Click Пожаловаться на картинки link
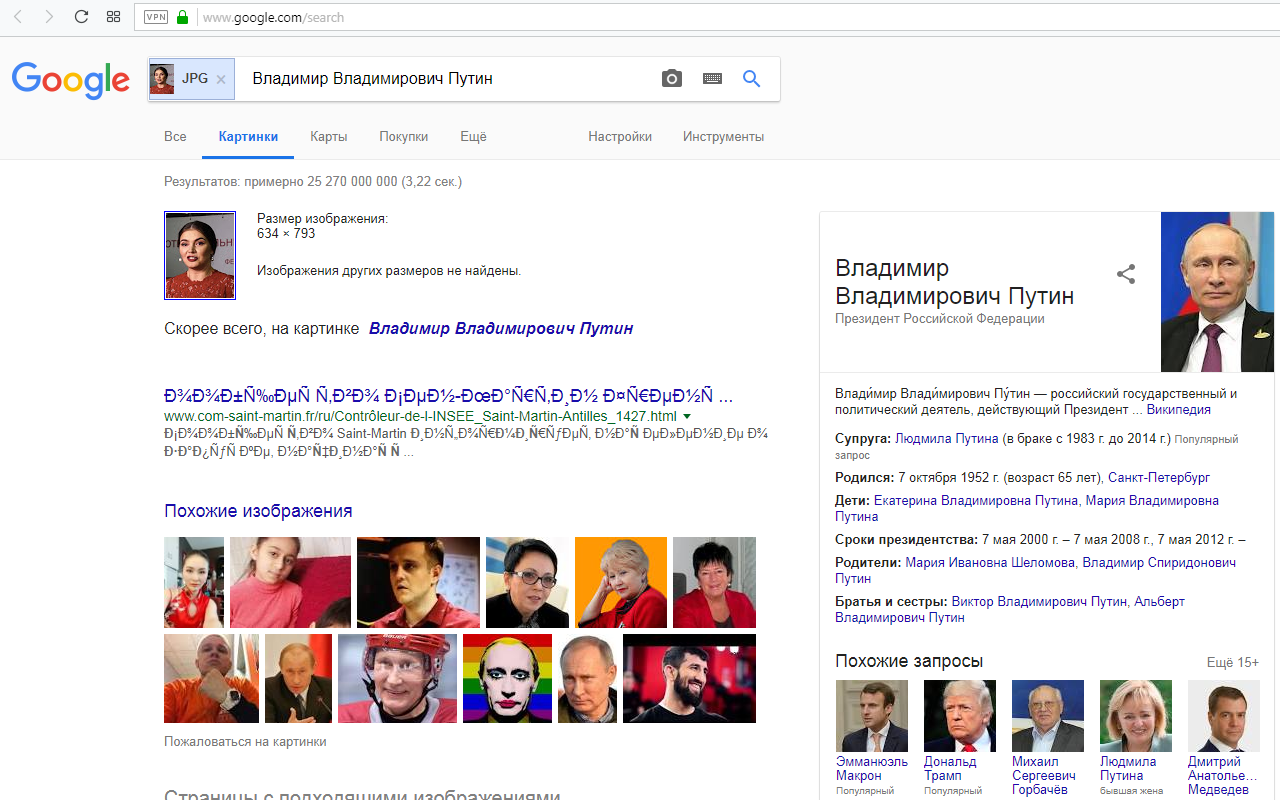The height and width of the screenshot is (800, 1280). [x=245, y=742]
